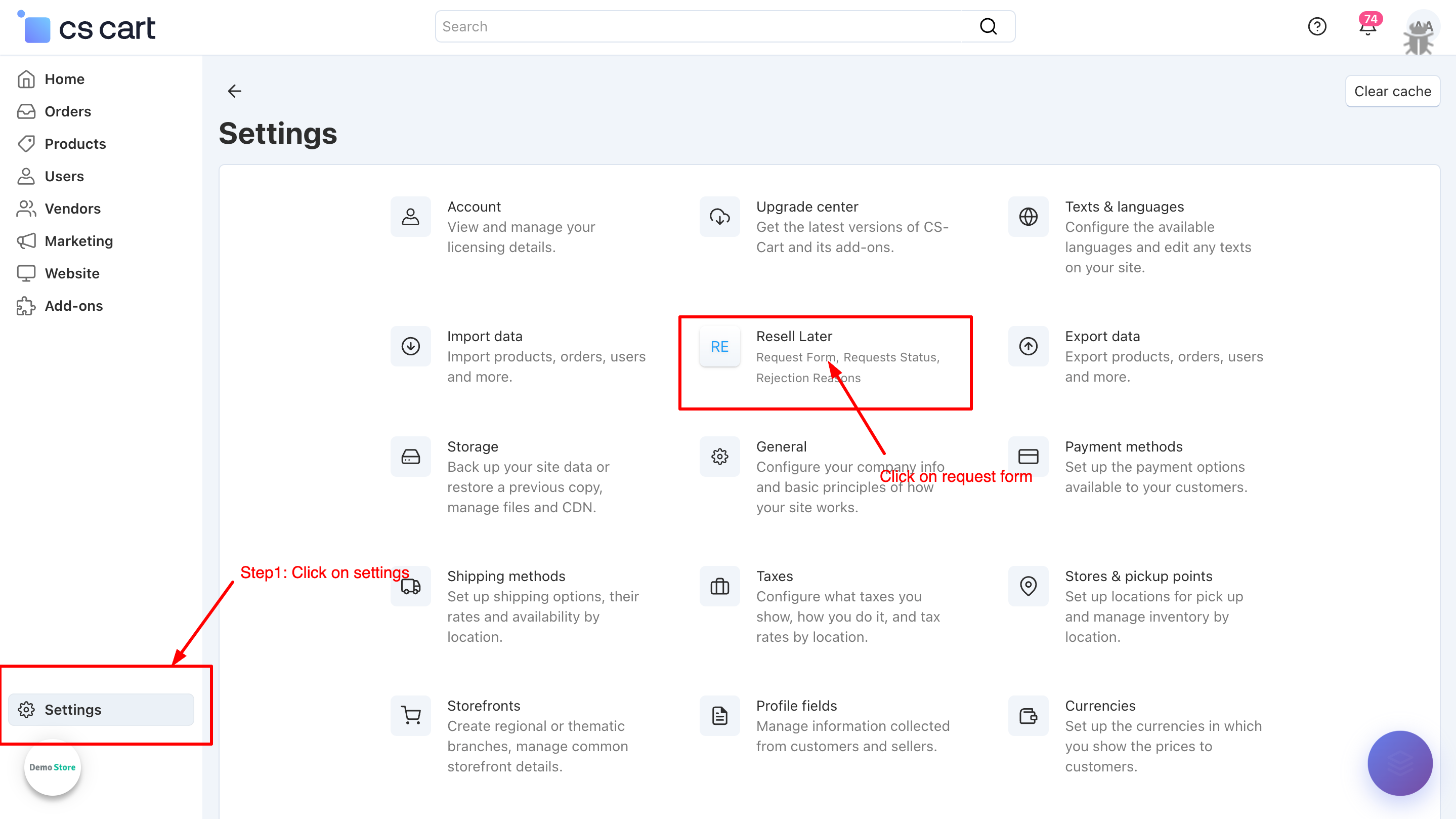Click the Demo Store round badge
Screen dimensions: 1456x819
[x=52, y=767]
